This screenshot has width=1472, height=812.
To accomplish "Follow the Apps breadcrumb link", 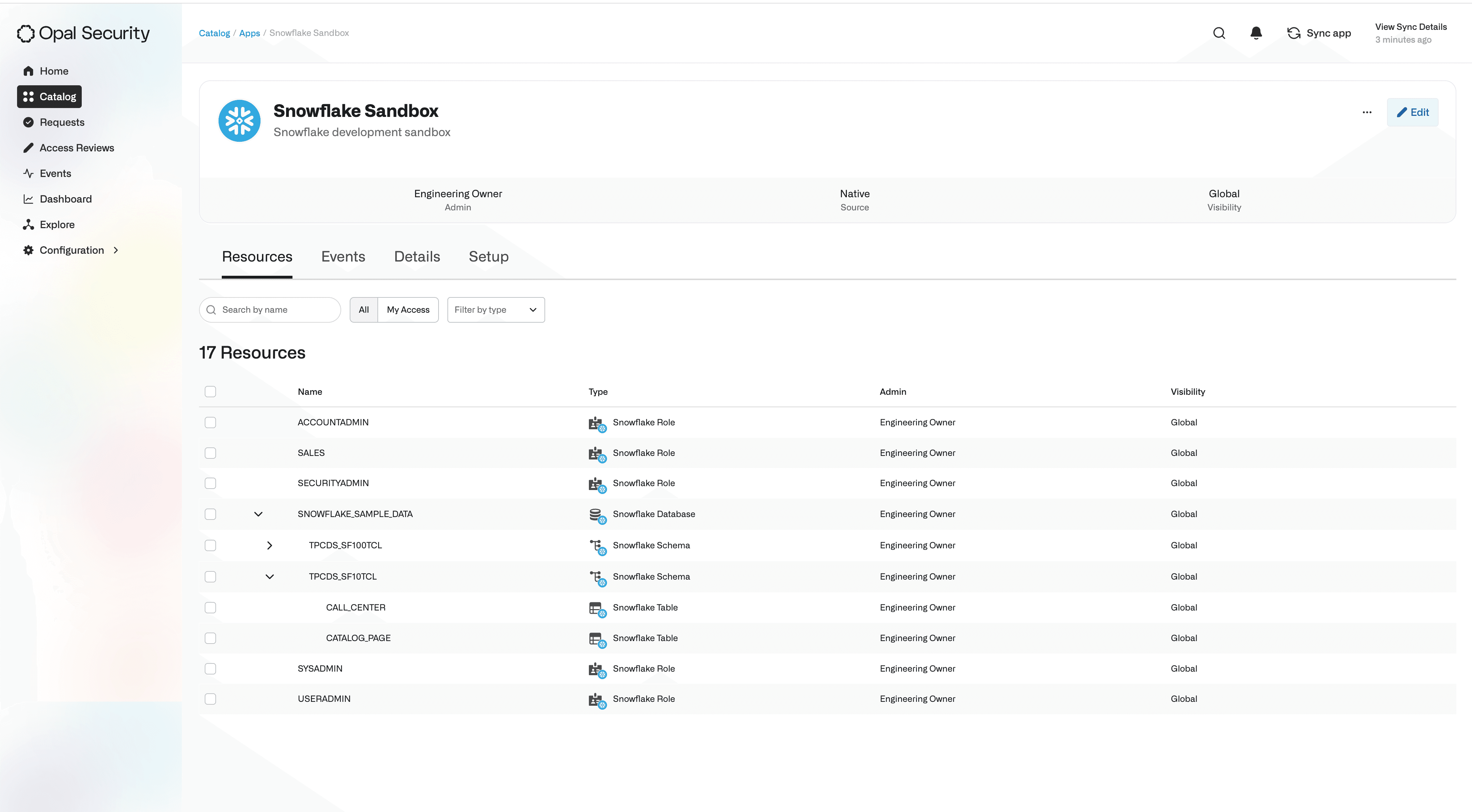I will 250,33.
